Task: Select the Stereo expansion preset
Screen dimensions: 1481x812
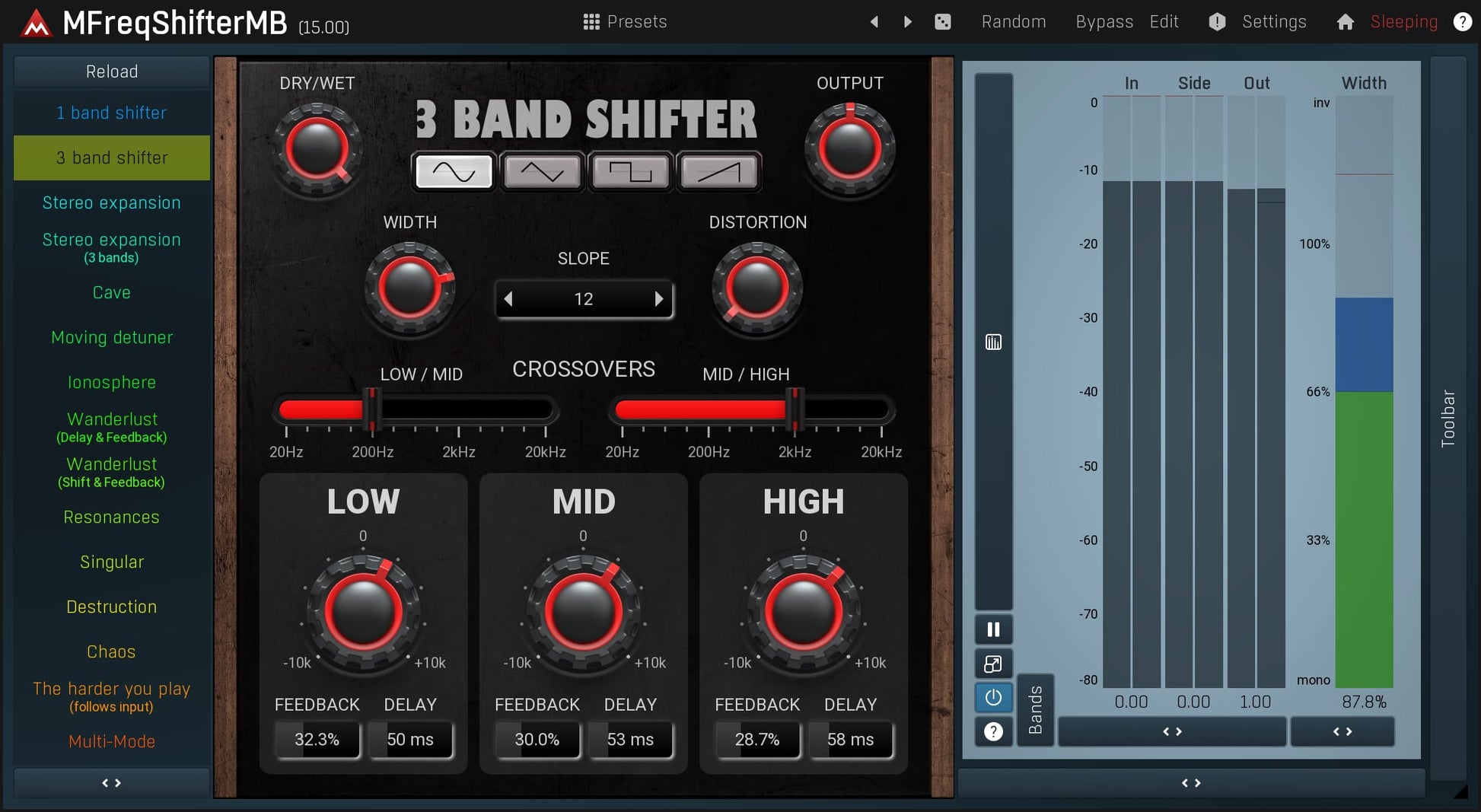Action: [111, 202]
